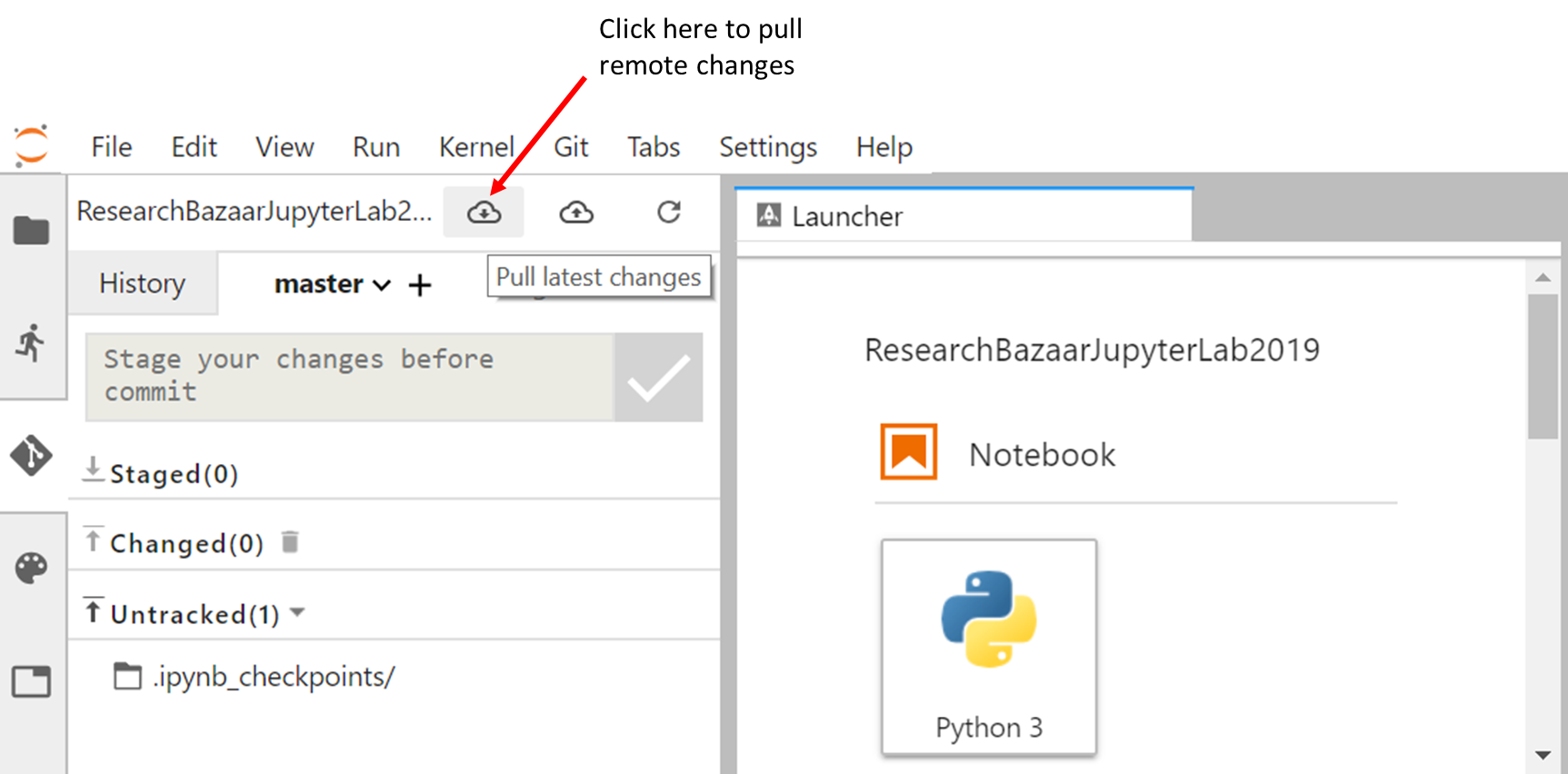Open the Git sidebar panel

click(32, 455)
